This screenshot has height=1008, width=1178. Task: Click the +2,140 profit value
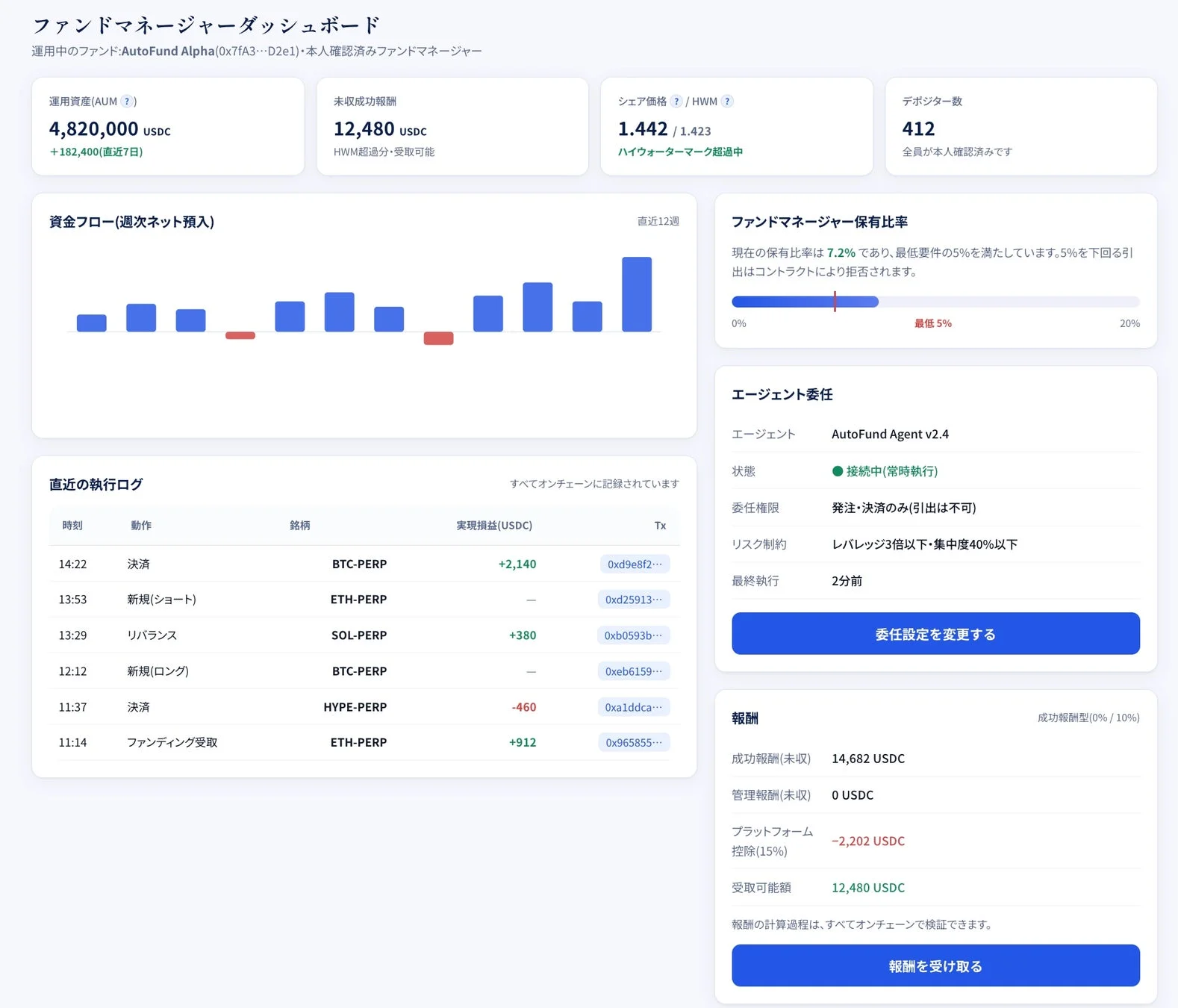(x=517, y=564)
